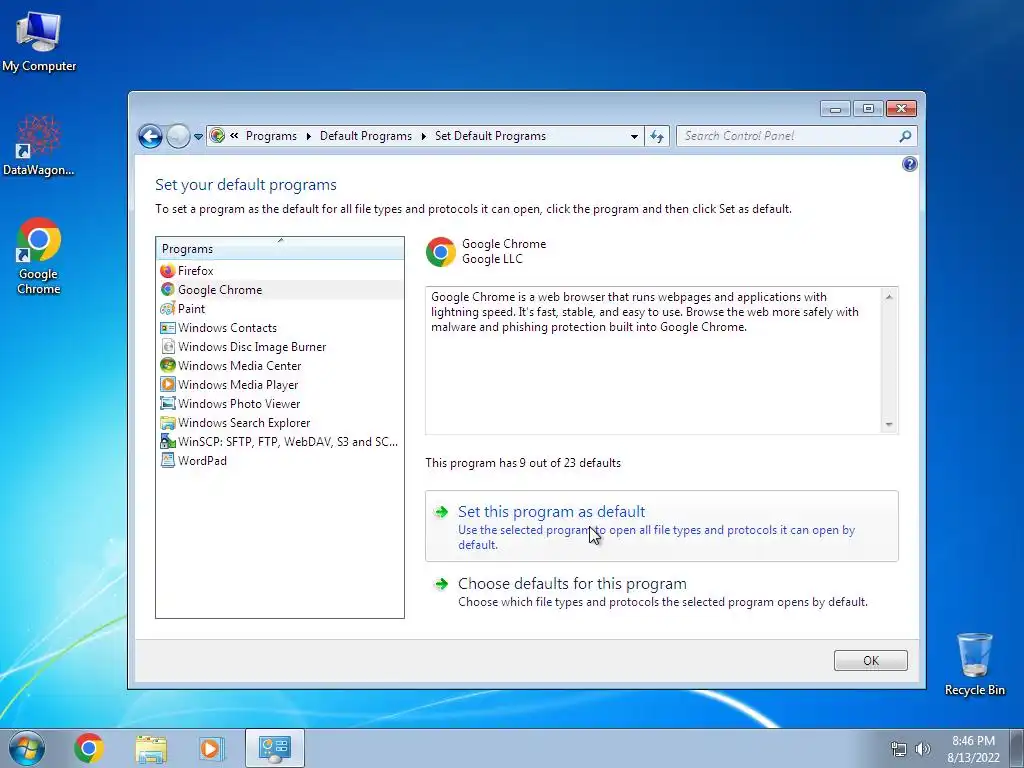Screen dimensions: 1024x768
Task: Click 'This program has 9 out of 23 defaults'
Action: (x=523, y=463)
